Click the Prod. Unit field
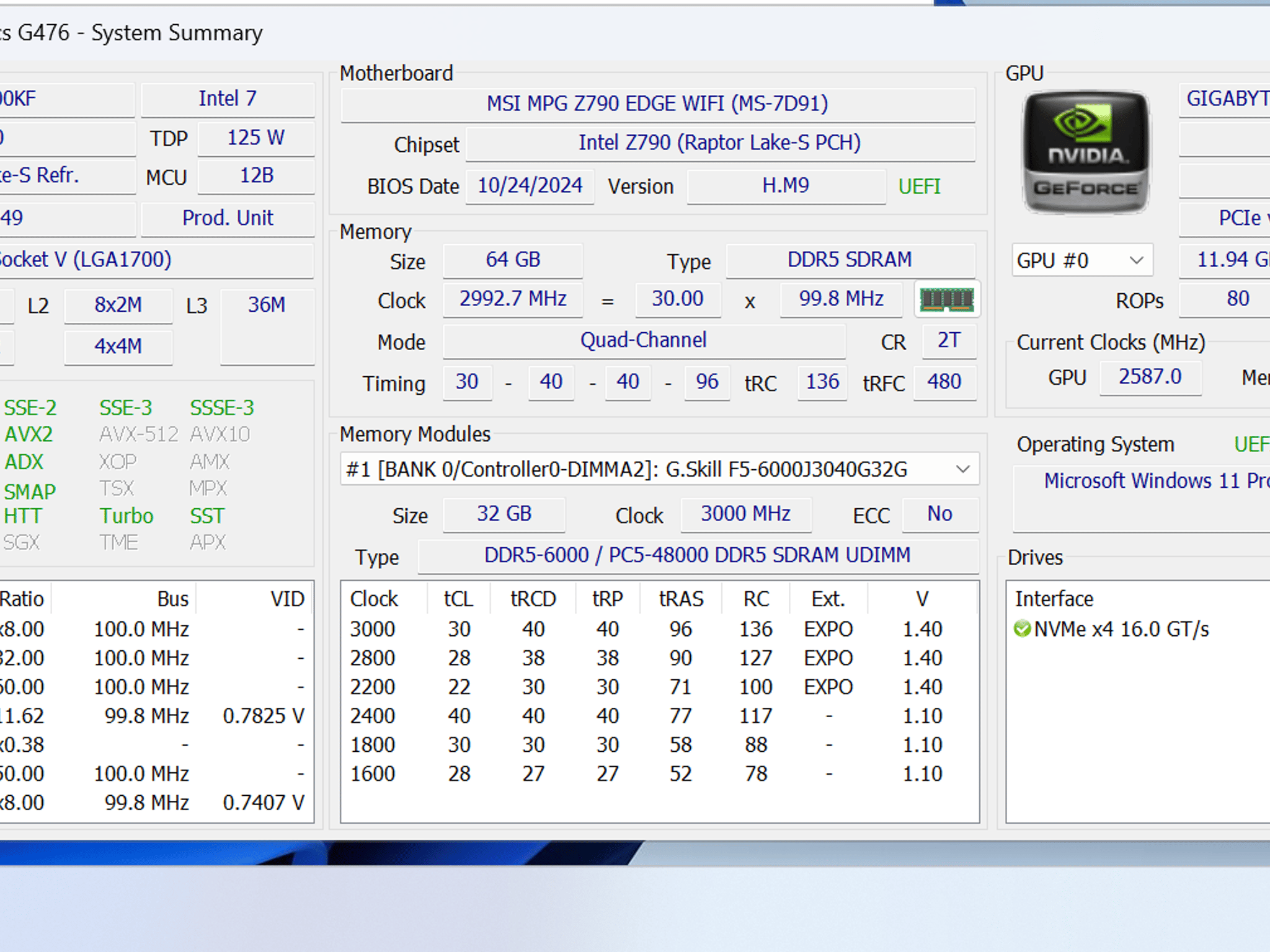The height and width of the screenshot is (952, 1270). [228, 218]
